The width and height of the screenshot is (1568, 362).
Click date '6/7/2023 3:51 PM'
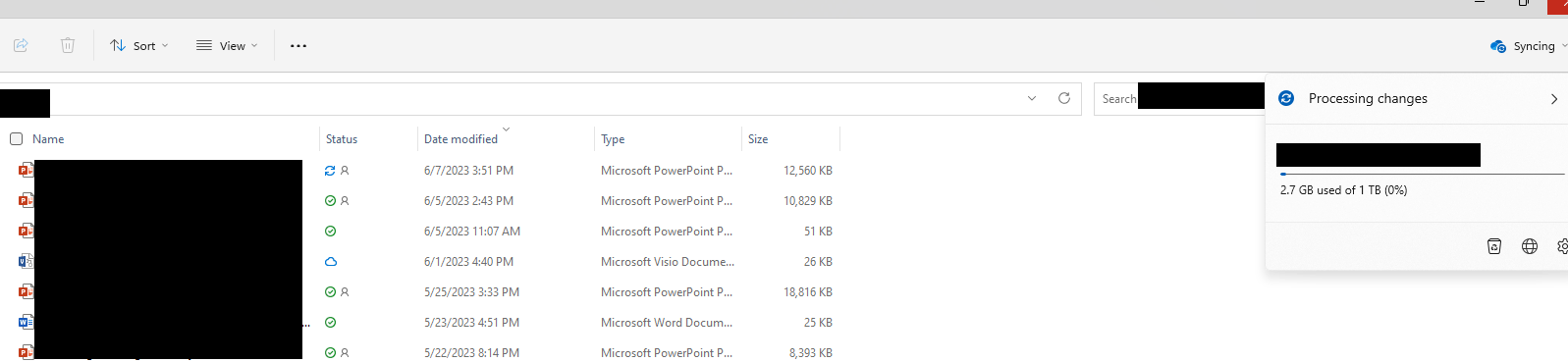tap(468, 171)
